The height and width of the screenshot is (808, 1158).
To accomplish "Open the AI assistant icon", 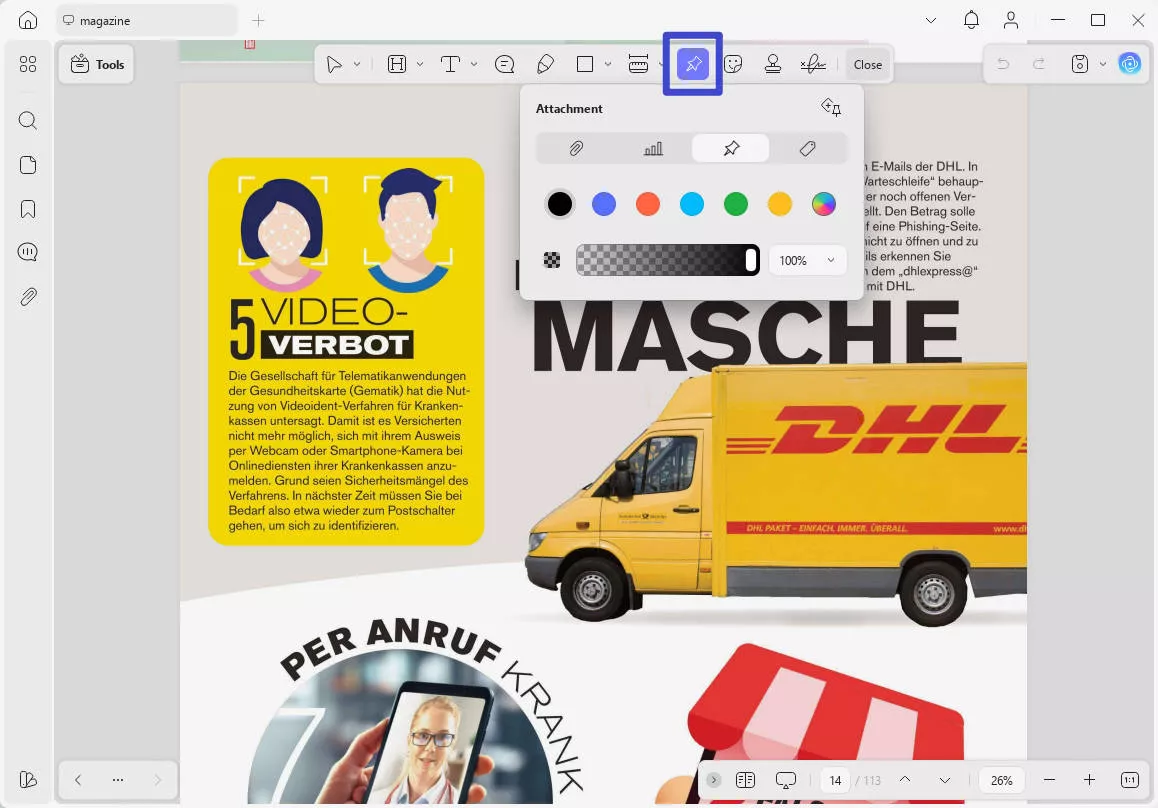I will tap(1129, 64).
